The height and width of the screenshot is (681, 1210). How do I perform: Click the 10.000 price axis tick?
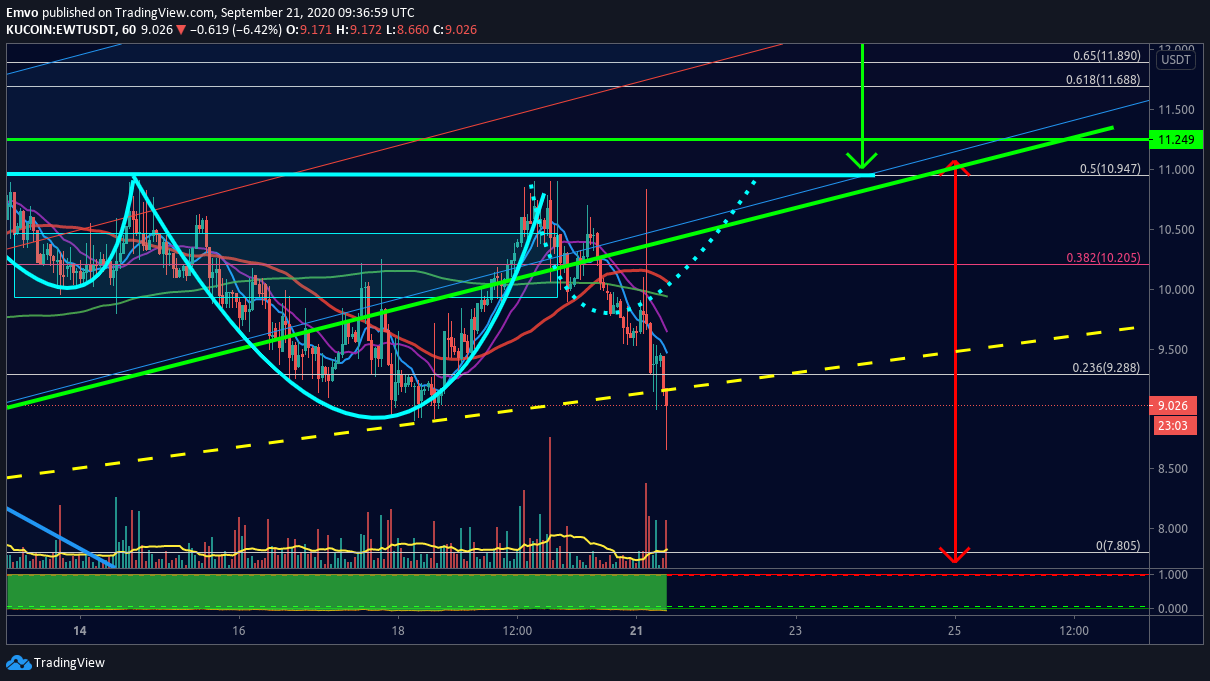pyautogui.click(x=1177, y=289)
